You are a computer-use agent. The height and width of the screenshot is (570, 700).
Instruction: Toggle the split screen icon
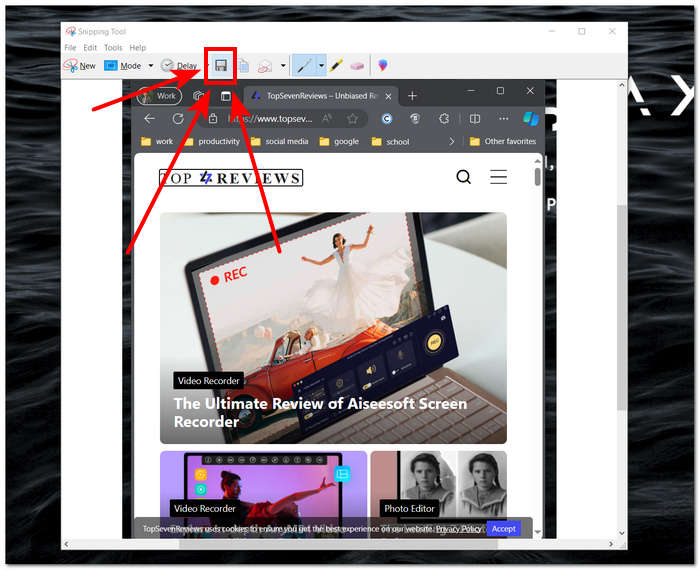[475, 119]
